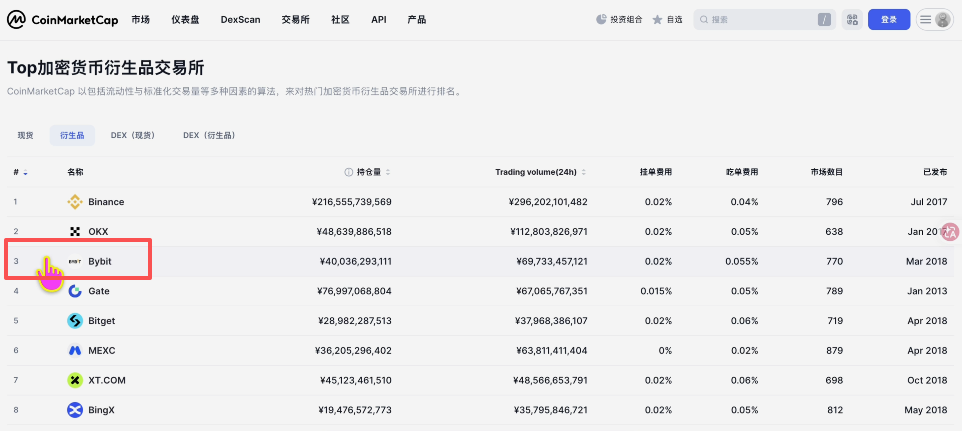Open the BingX exchange link
The width and height of the screenshot is (962, 431).
tap(101, 410)
